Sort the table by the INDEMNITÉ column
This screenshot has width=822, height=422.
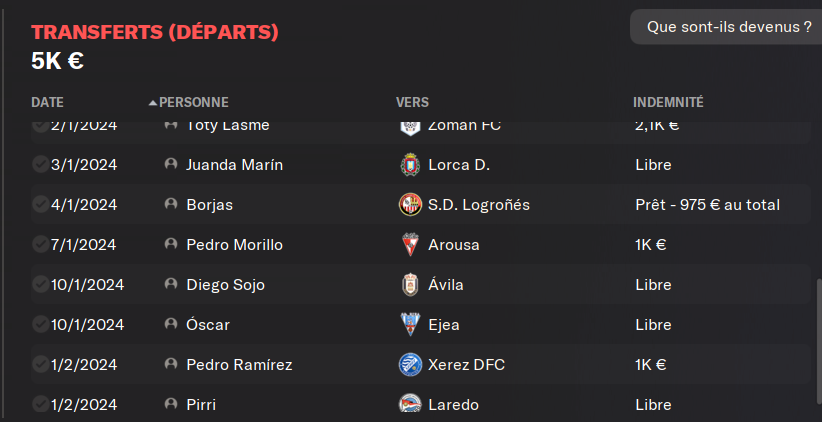668,102
